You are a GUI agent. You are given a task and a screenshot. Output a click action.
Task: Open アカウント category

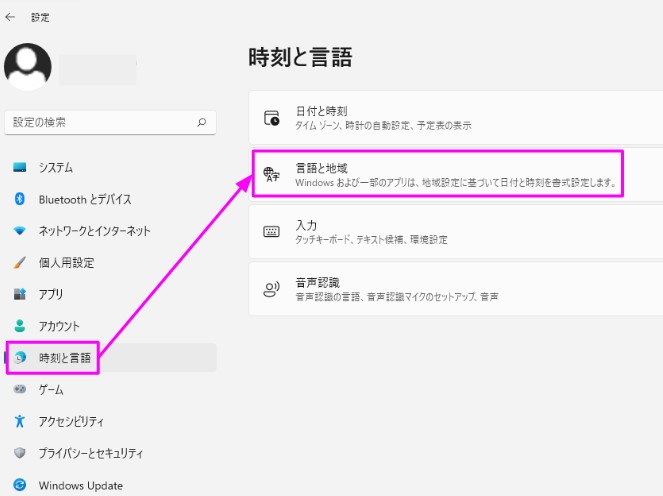click(x=59, y=326)
